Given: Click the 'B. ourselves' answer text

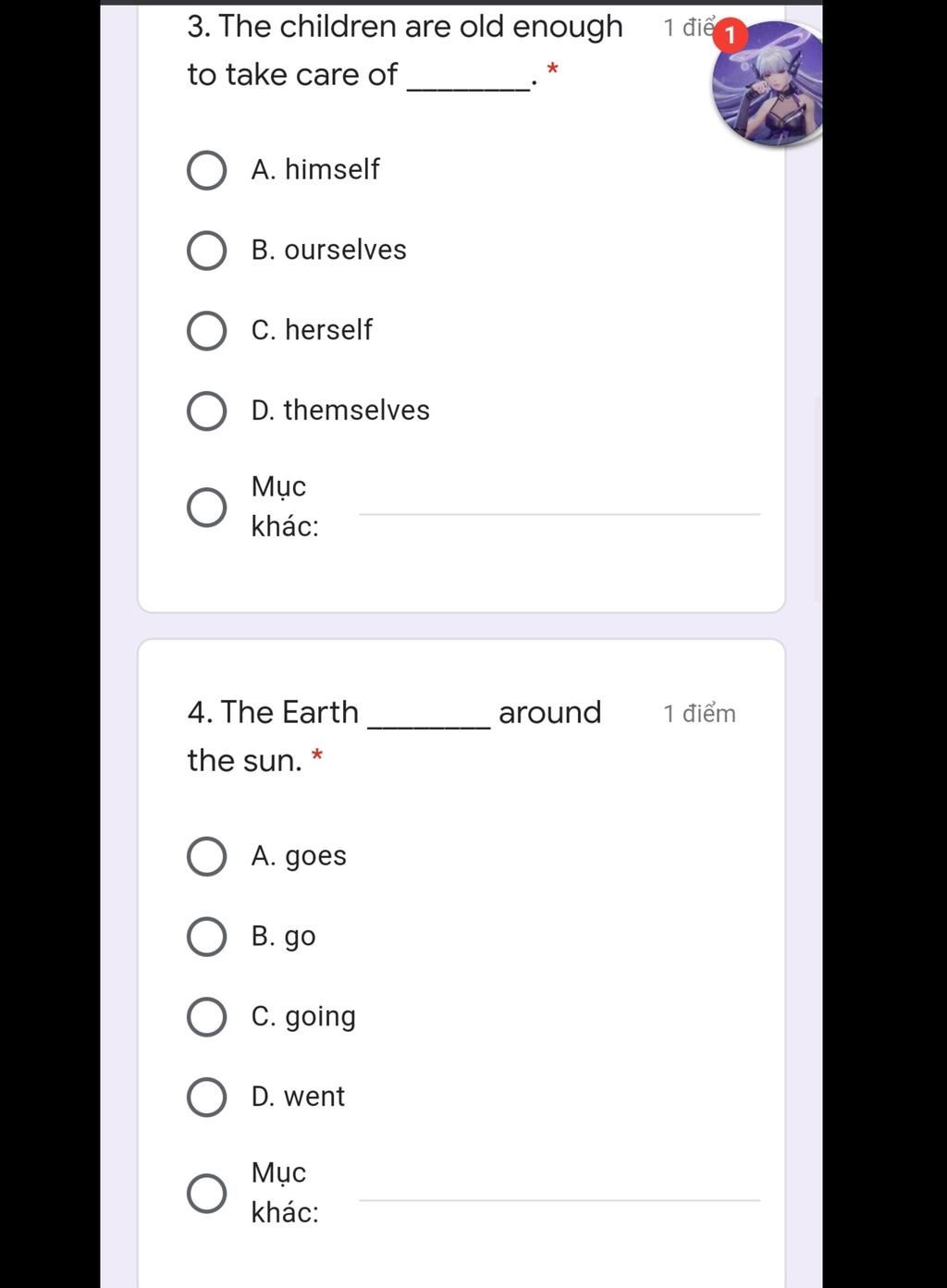Looking at the screenshot, I should tap(328, 250).
